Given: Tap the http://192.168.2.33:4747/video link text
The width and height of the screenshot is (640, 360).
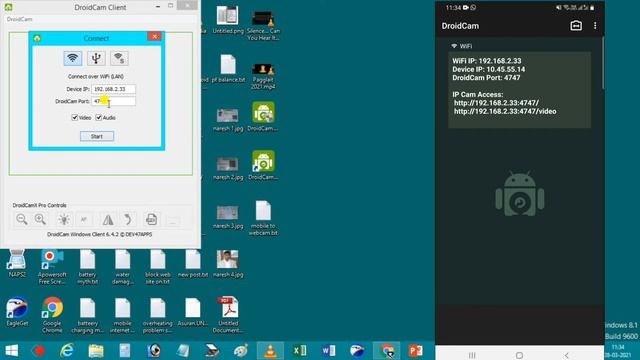Looking at the screenshot, I should point(505,111).
